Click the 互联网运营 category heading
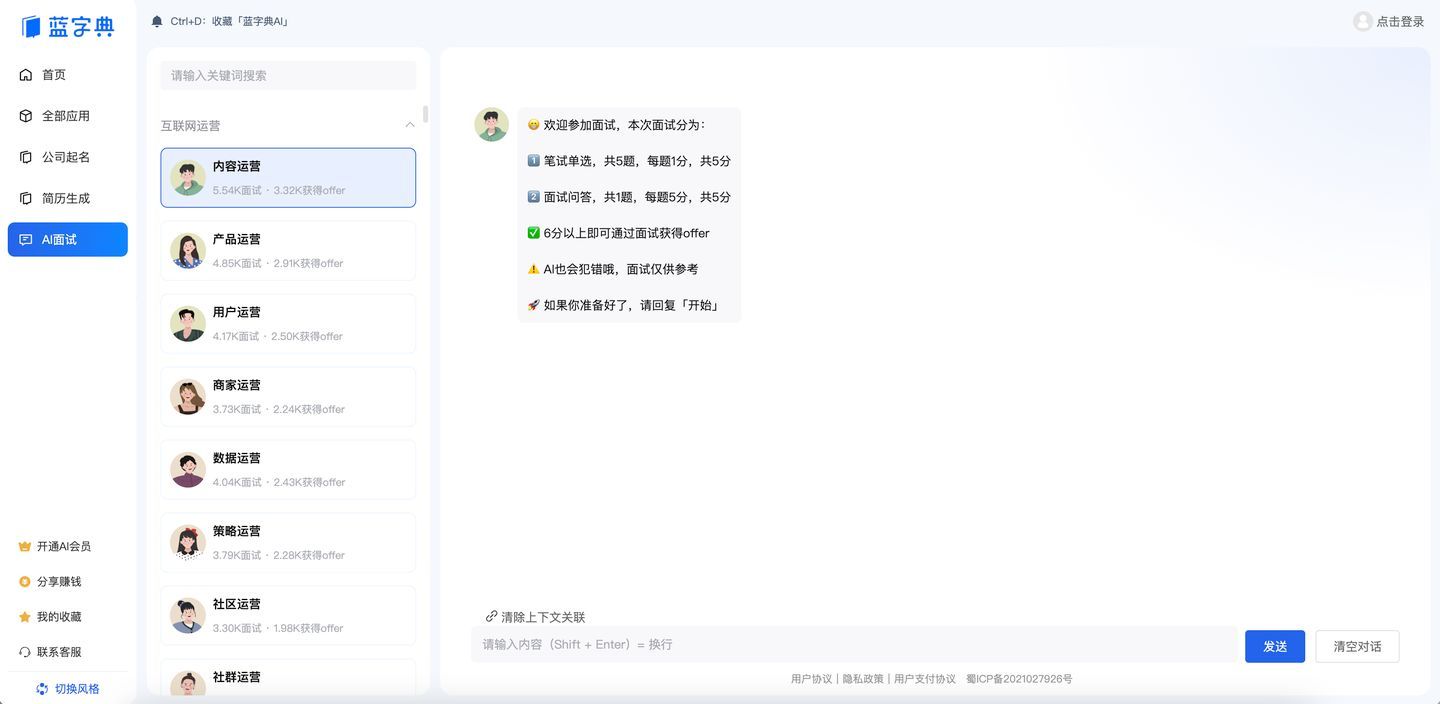Screen dimensions: 1440x704 click(191, 126)
